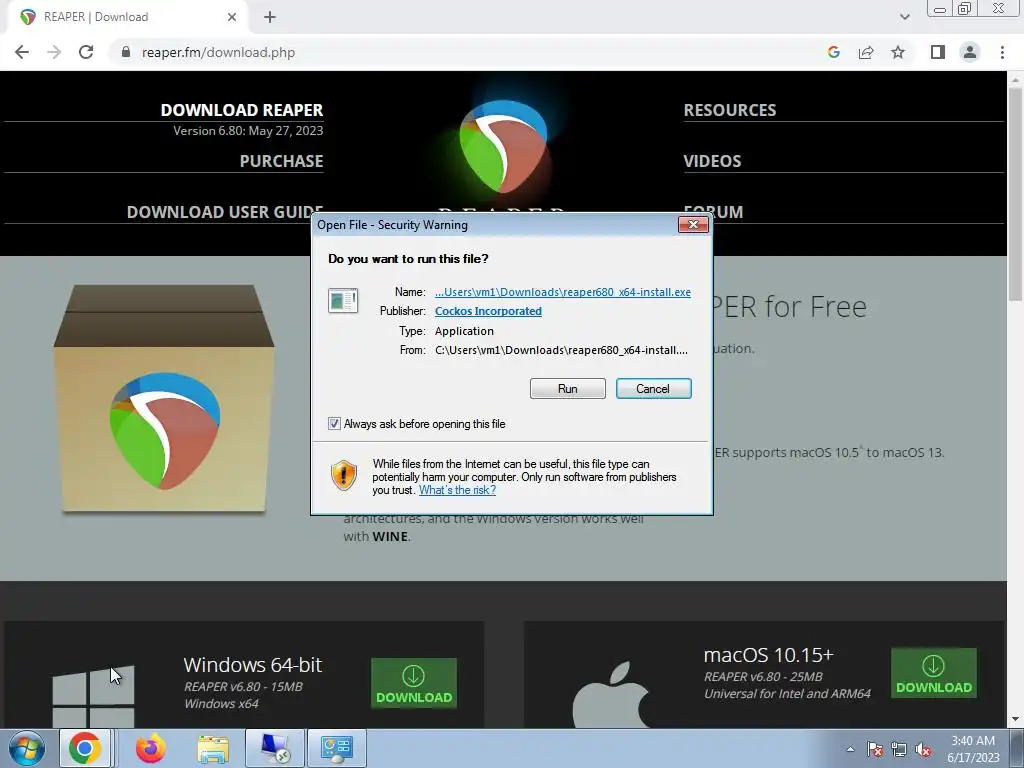Click the REAPER box package image

[164, 399]
